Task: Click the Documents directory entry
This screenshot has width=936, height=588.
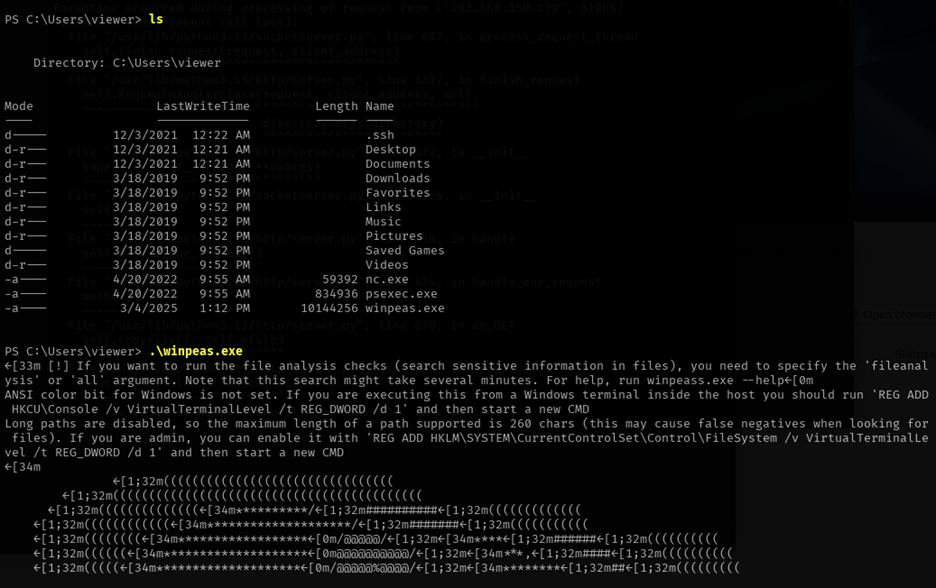Action: [x=397, y=164]
